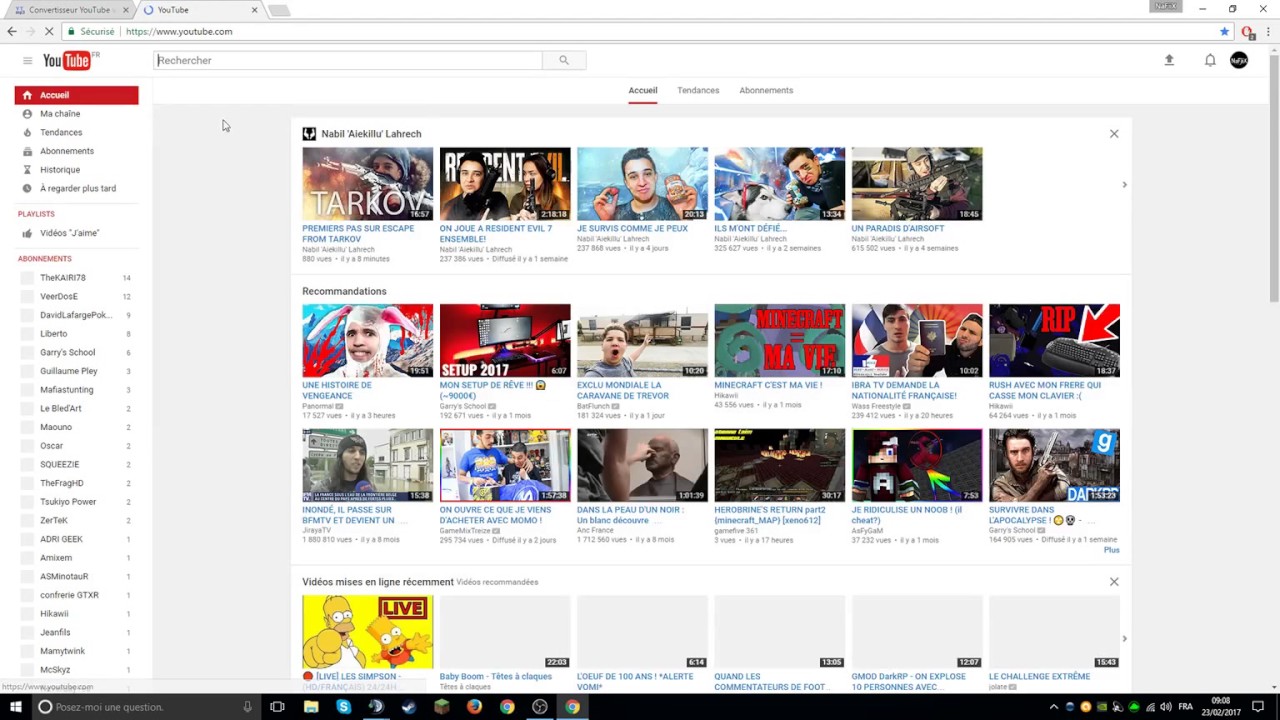This screenshot has height=720, width=1280.
Task: Expand recommendations with Plus link
Action: pos(1111,550)
